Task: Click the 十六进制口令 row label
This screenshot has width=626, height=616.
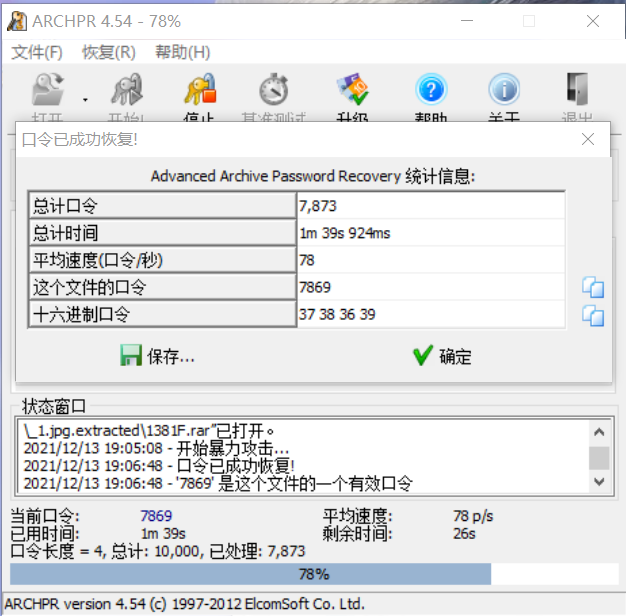Action: coord(162,315)
